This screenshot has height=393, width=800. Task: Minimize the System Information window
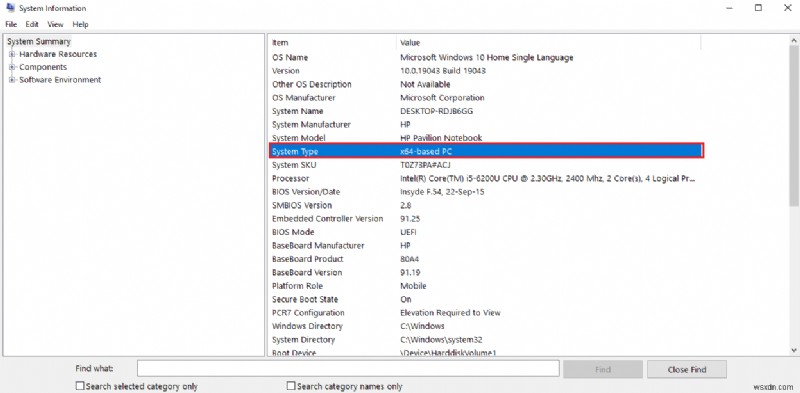pos(730,8)
